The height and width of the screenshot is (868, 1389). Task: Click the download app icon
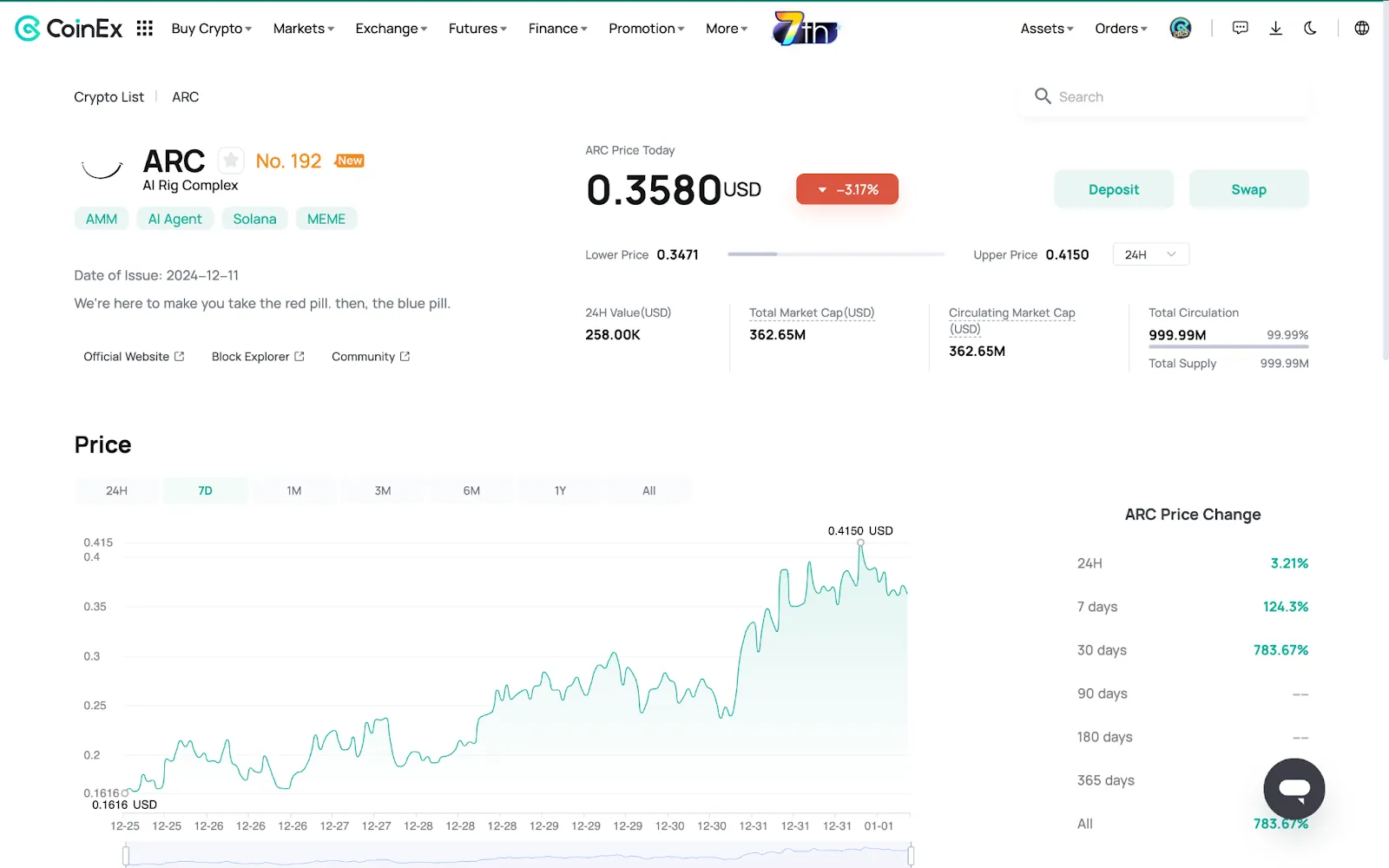(1276, 29)
